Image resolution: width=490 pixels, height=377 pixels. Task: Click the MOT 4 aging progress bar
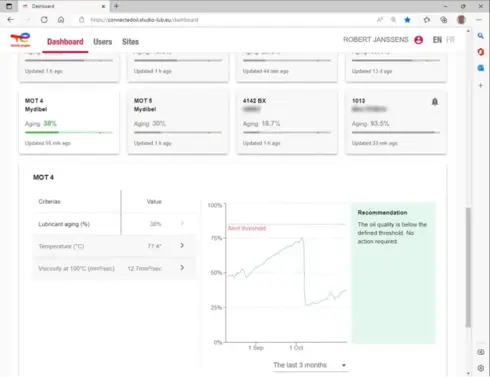pos(69,132)
